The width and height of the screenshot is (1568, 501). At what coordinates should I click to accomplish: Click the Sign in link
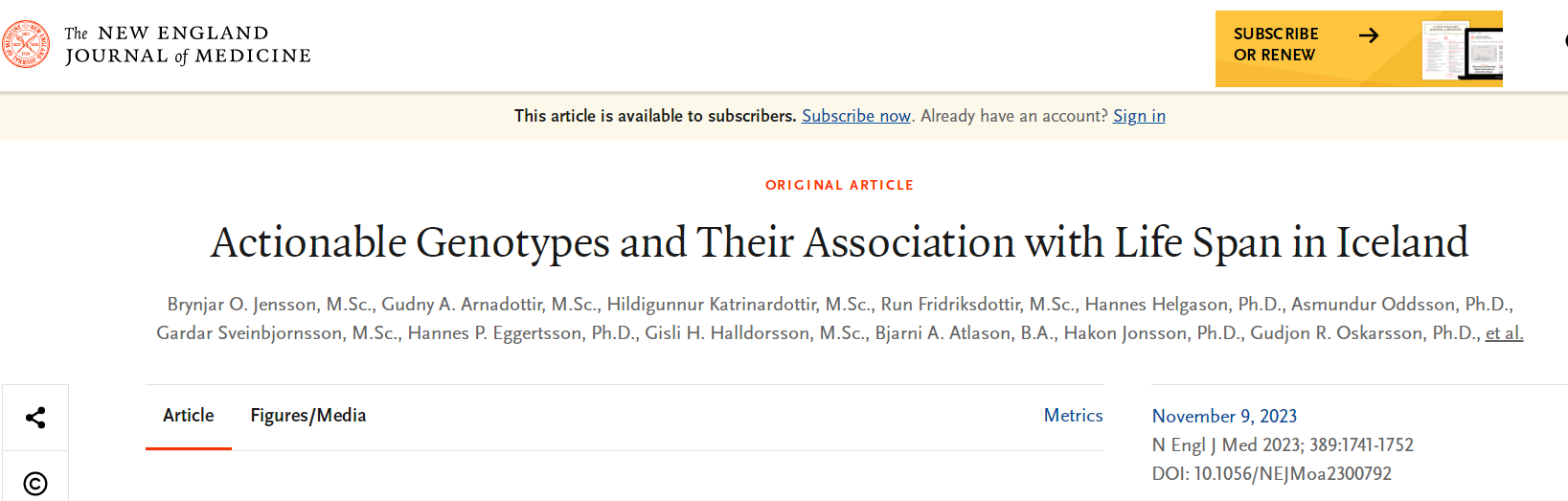tap(1139, 116)
